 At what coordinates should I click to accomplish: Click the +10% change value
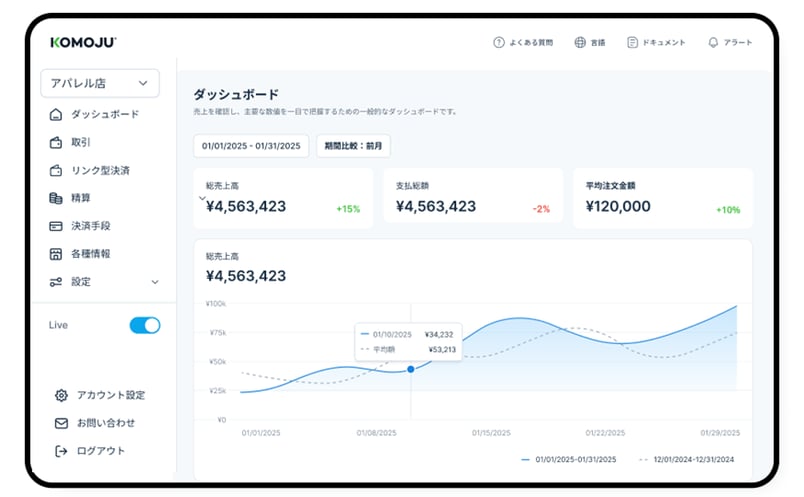tap(728, 210)
